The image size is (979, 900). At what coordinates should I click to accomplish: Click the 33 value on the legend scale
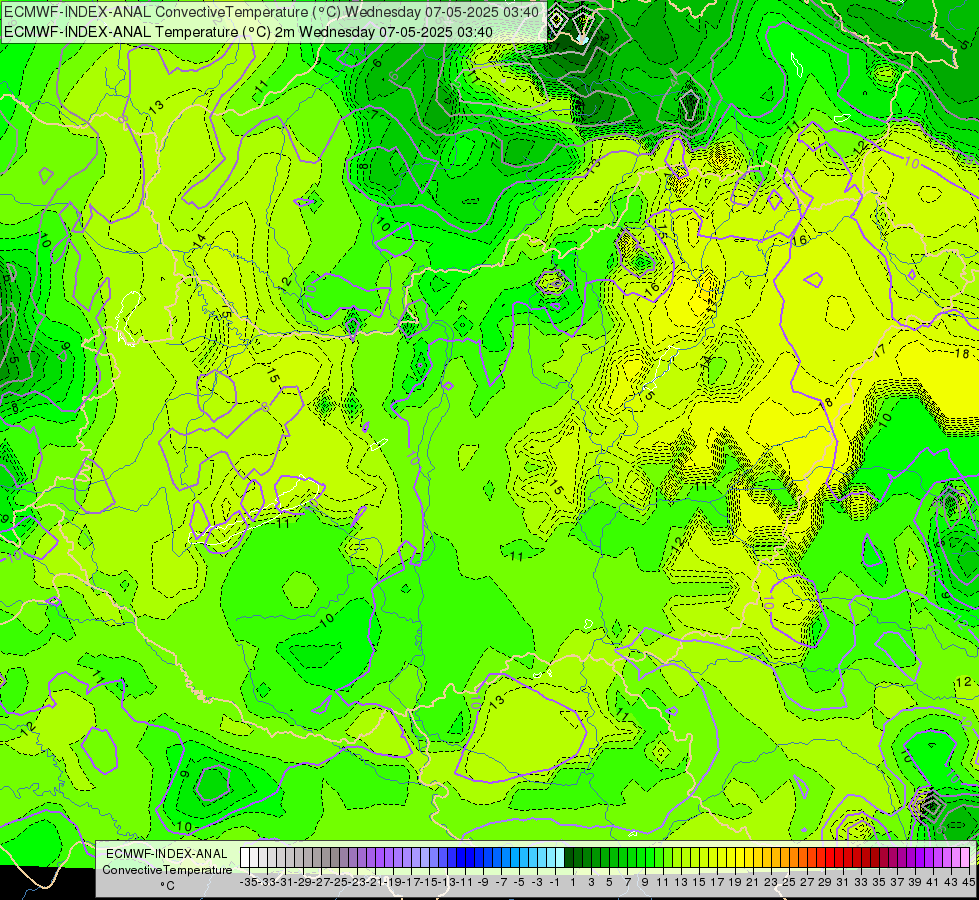[x=861, y=882]
